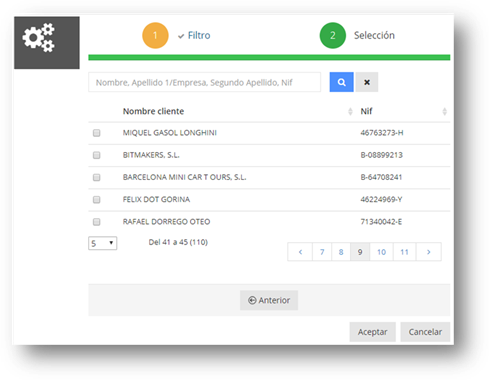
Task: Click the Anterior button
Action: [269, 300]
